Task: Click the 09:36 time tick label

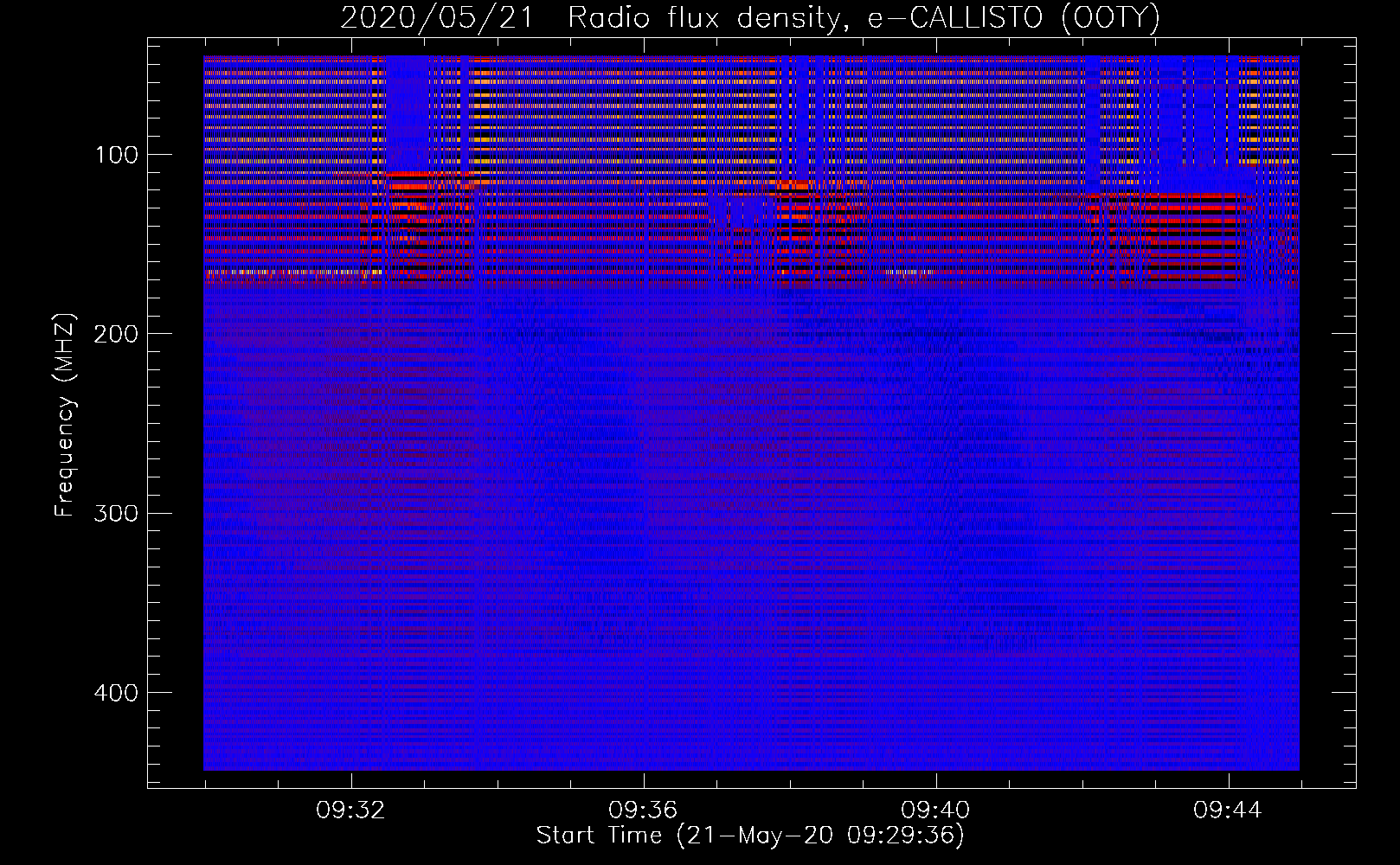Action: point(643,811)
